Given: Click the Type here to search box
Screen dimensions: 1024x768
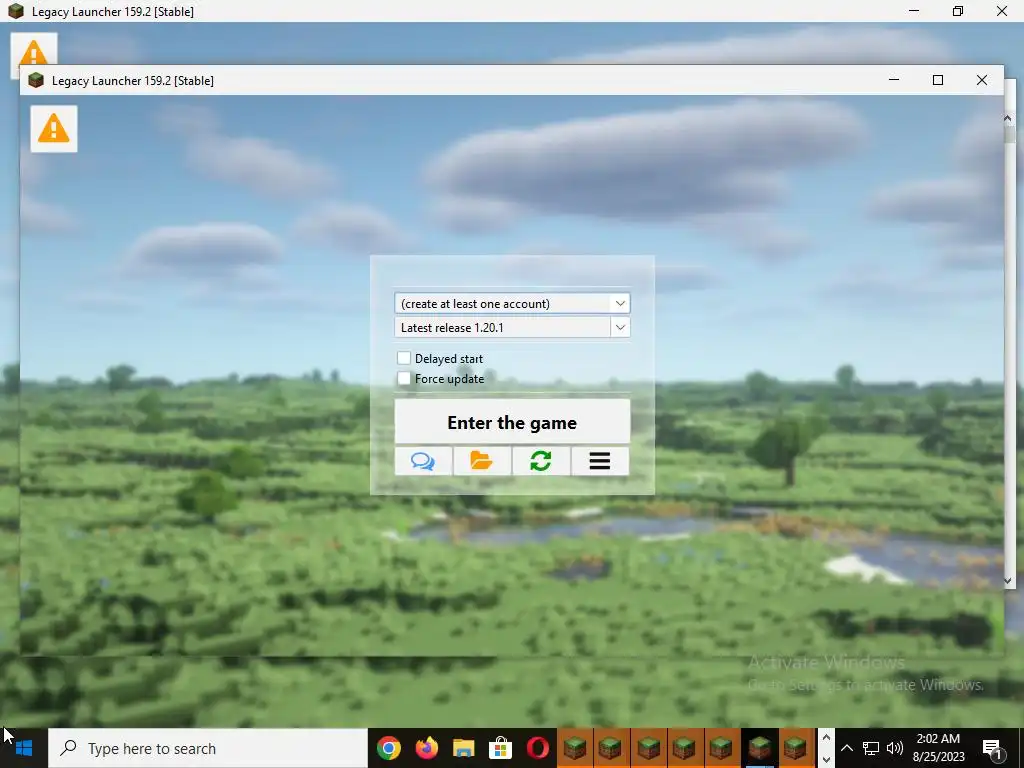Looking at the screenshot, I should (x=208, y=748).
